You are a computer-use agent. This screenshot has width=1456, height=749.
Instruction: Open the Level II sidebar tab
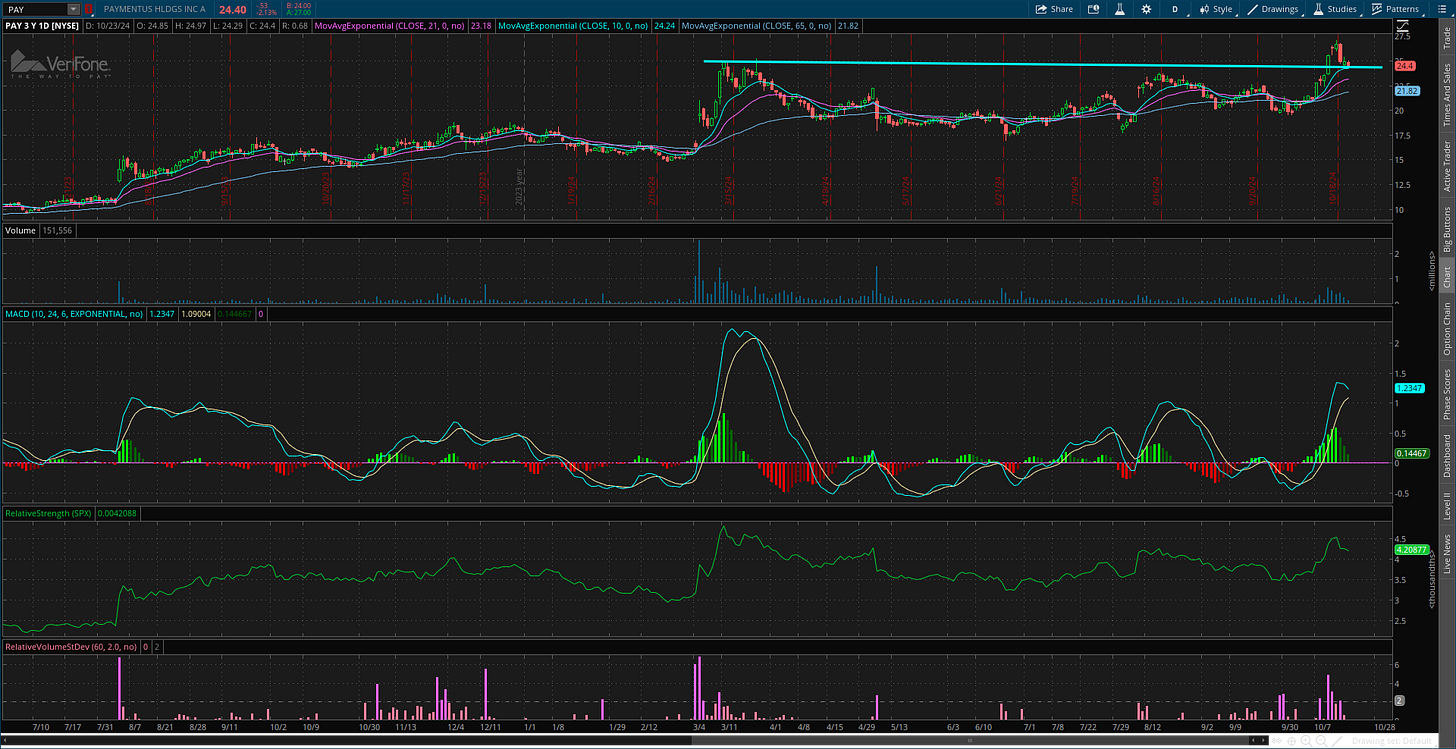[x=1447, y=508]
